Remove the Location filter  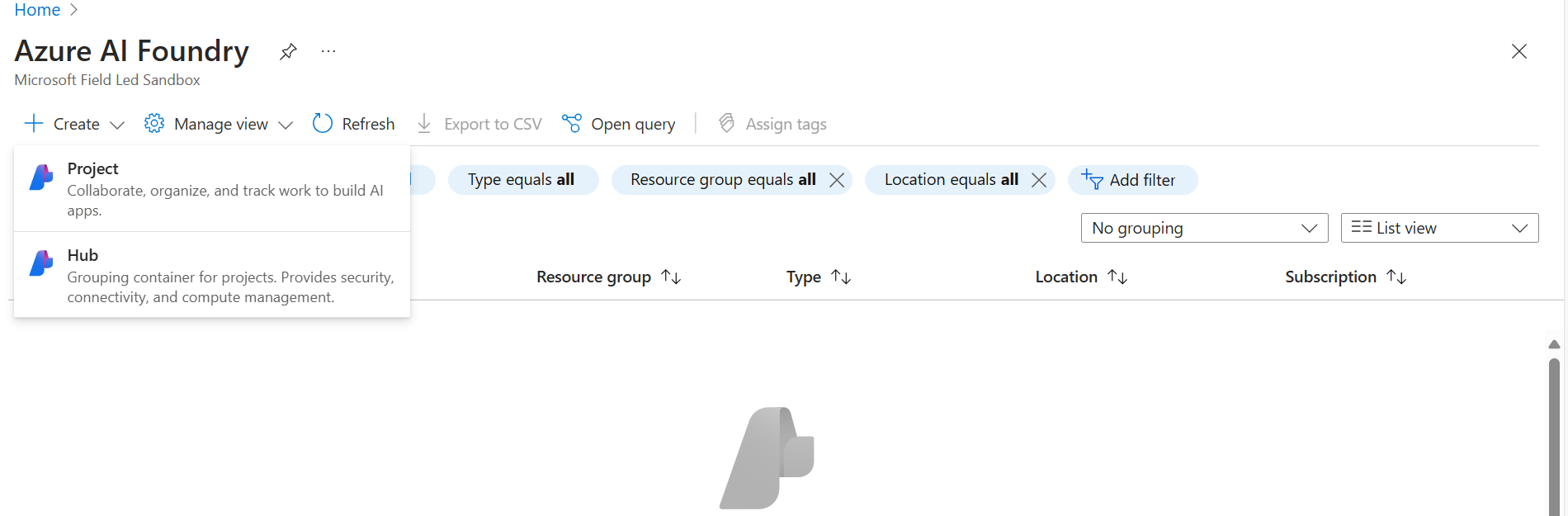click(x=1039, y=180)
